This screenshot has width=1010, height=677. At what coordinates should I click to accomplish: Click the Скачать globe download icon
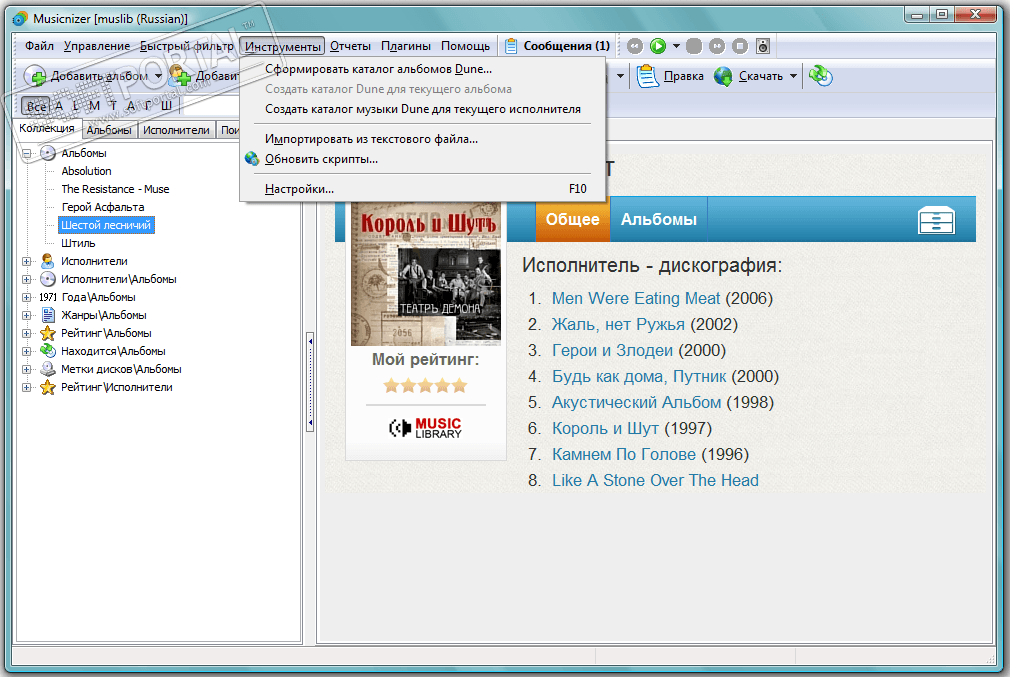[723, 76]
